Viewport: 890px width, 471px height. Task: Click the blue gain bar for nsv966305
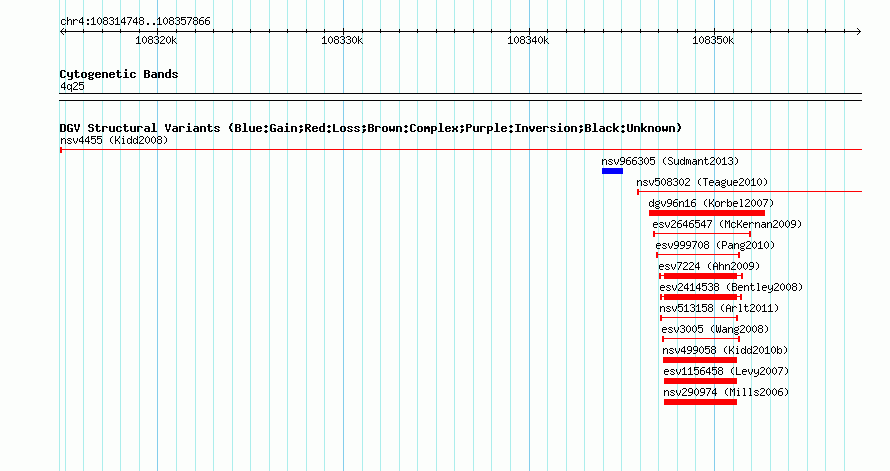(612, 171)
